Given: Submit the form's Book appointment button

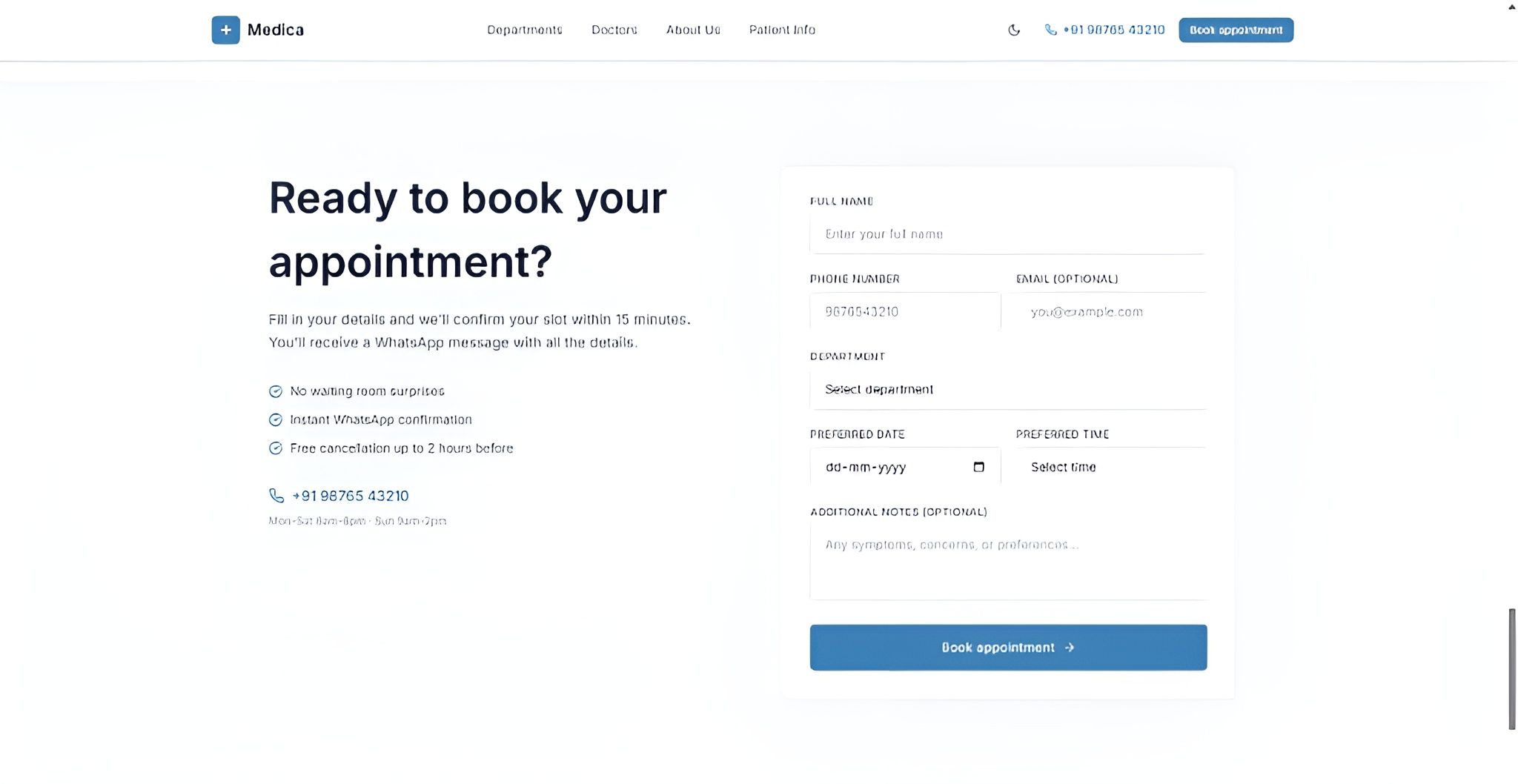Looking at the screenshot, I should 1008,648.
